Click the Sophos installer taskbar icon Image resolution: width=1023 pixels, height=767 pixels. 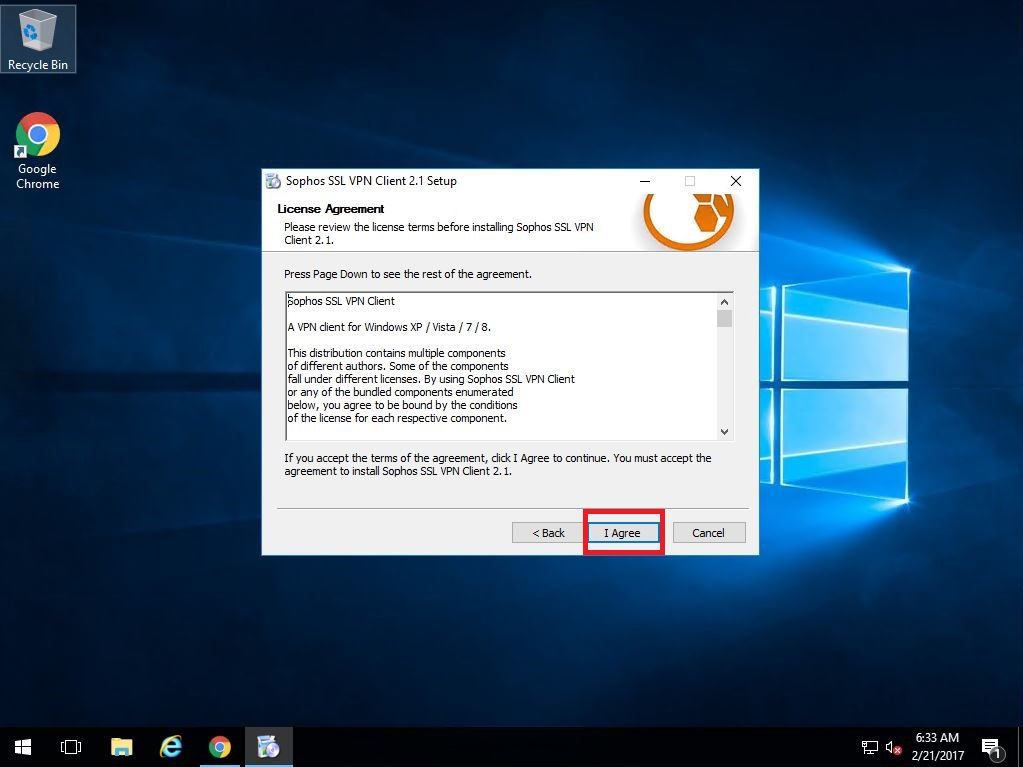[269, 747]
